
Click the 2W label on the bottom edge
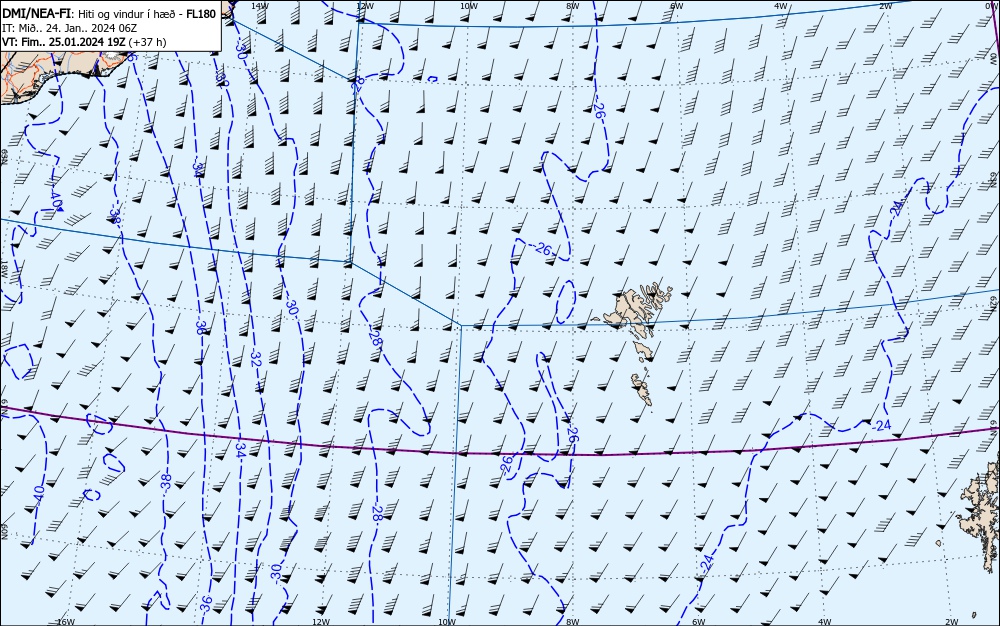[952, 622]
